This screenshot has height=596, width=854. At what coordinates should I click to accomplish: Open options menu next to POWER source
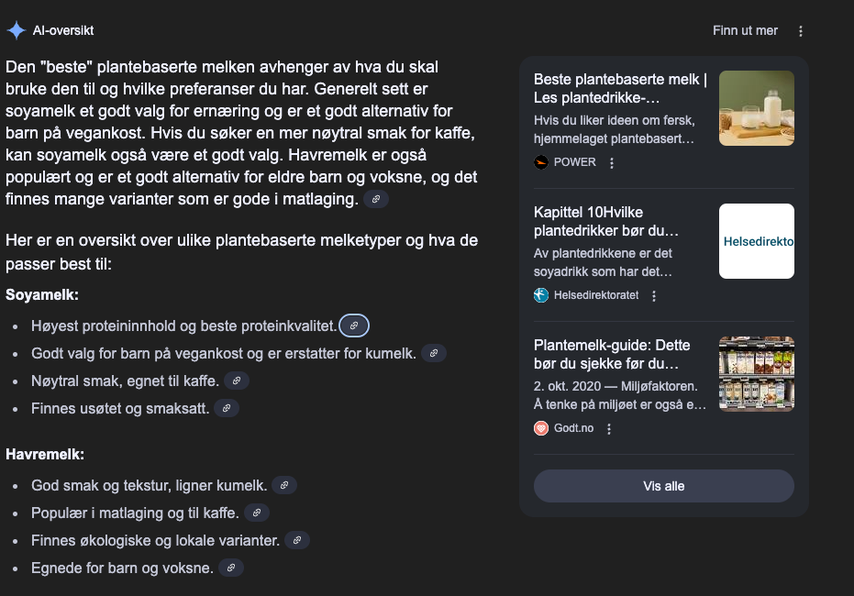[613, 163]
